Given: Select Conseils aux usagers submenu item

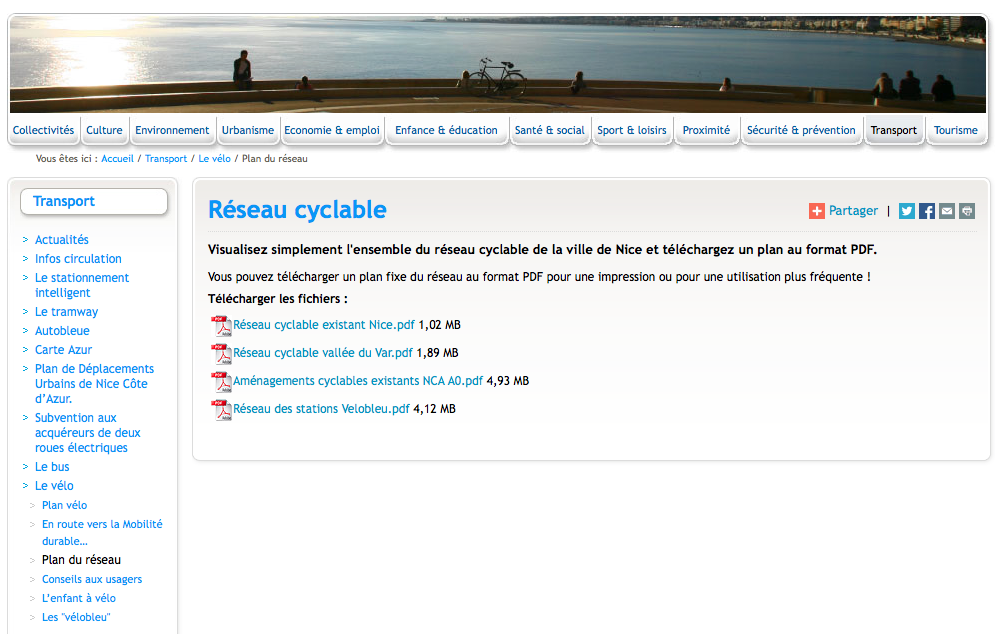Looking at the screenshot, I should pyautogui.click(x=92, y=579).
